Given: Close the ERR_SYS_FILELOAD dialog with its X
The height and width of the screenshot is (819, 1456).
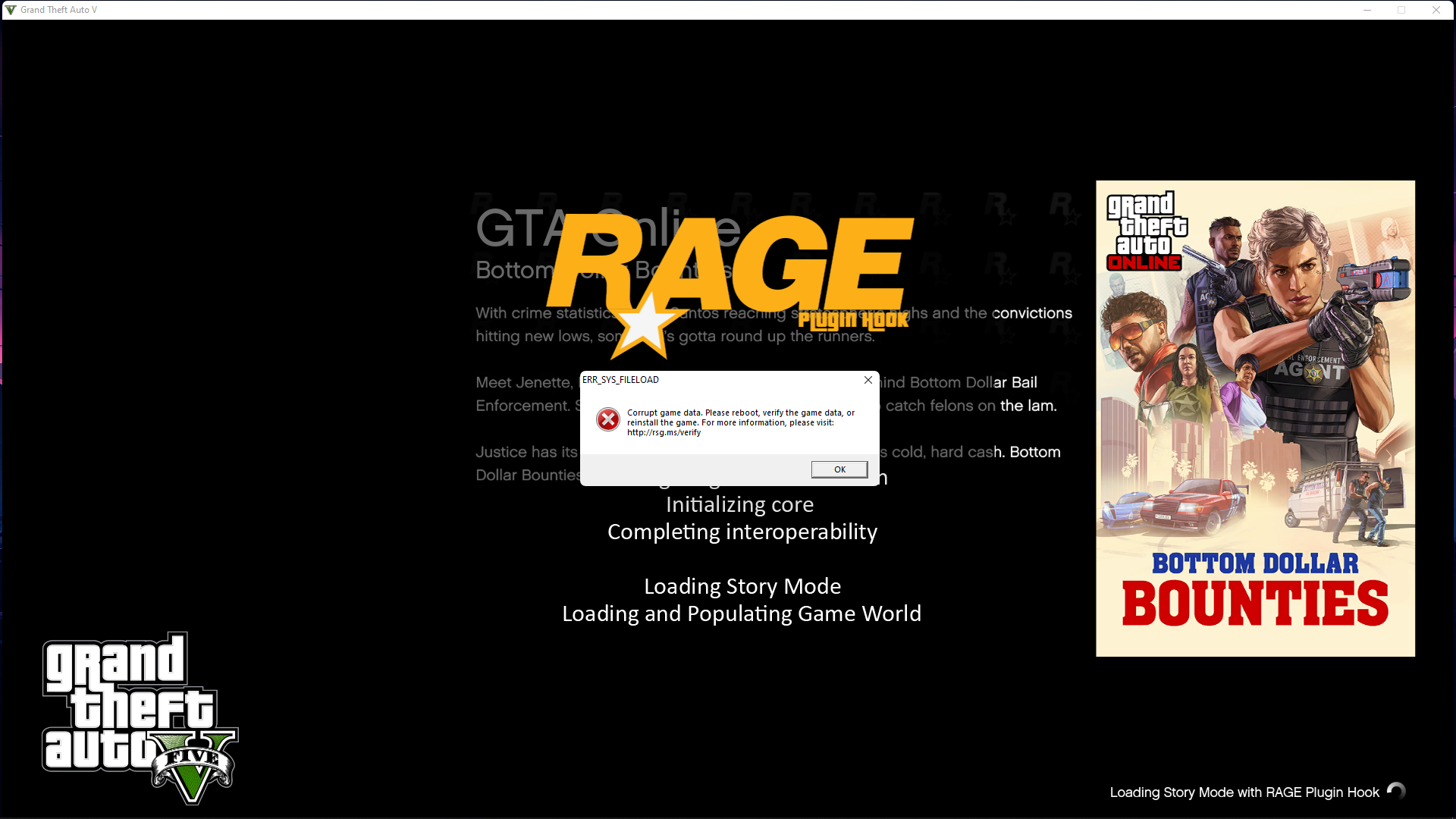Looking at the screenshot, I should (x=868, y=380).
